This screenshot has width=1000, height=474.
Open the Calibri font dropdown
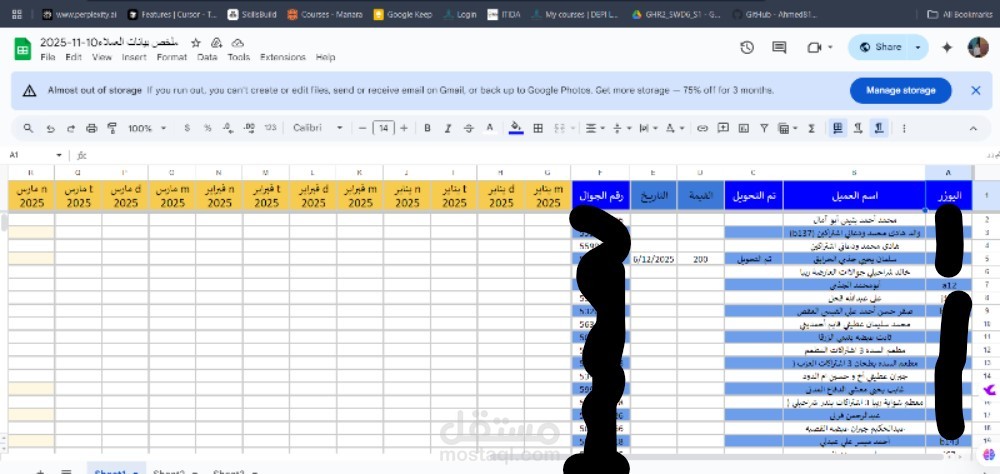318,128
